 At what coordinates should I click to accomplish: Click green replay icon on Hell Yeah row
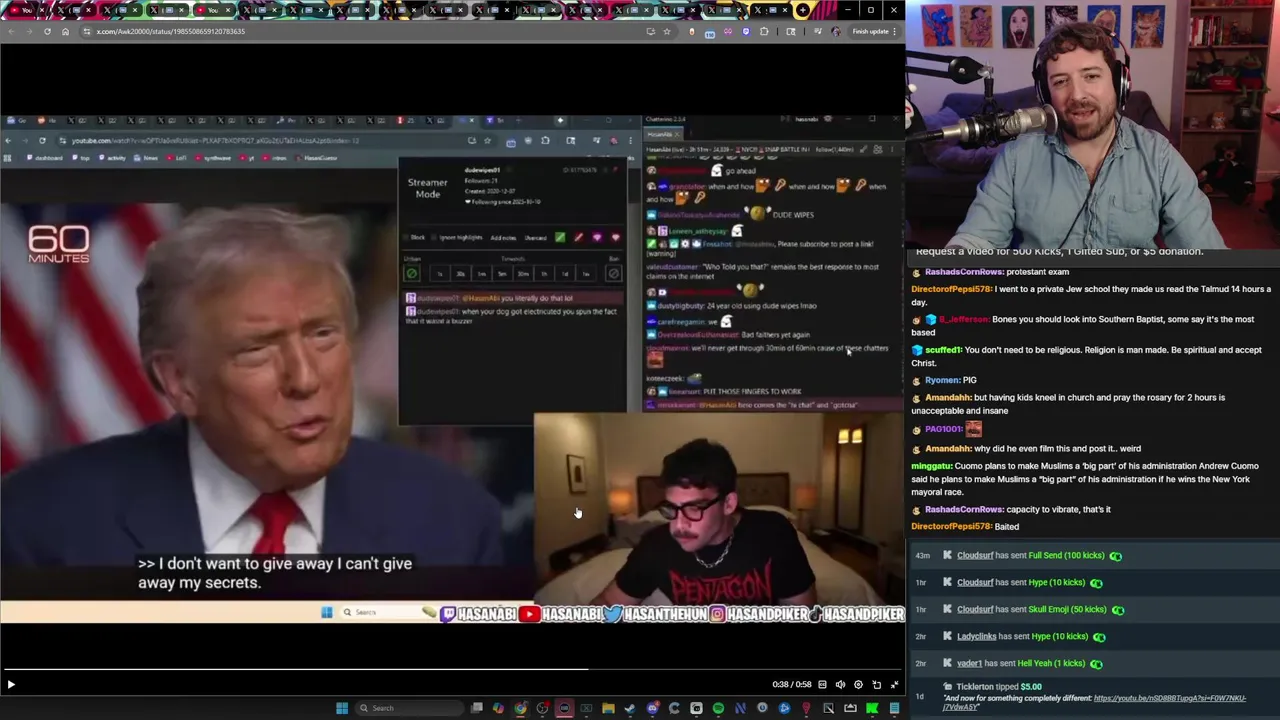point(1095,664)
